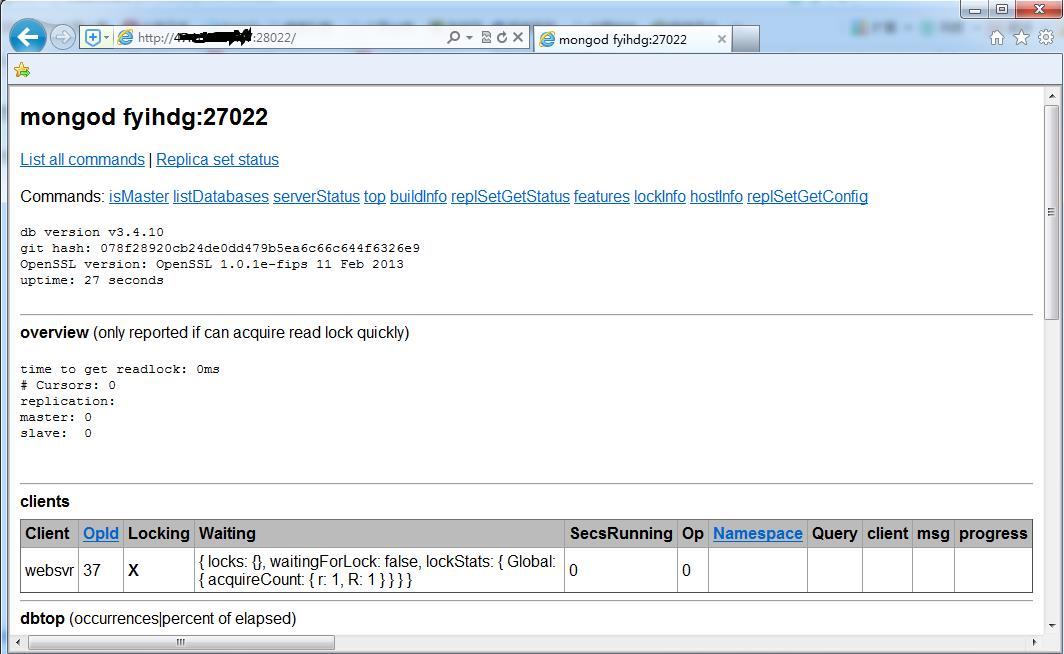Open the Replica set status link
The height and width of the screenshot is (654, 1064).
217,159
